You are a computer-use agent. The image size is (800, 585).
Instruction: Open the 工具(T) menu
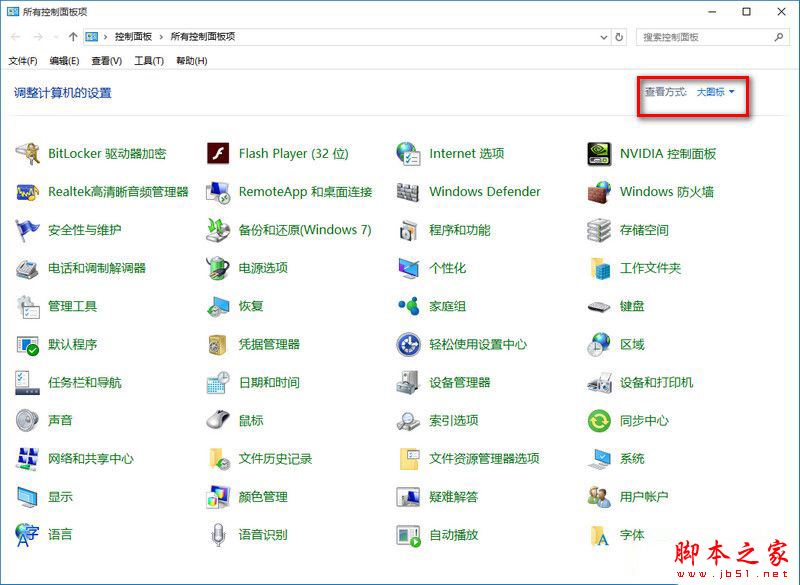pyautogui.click(x=149, y=61)
